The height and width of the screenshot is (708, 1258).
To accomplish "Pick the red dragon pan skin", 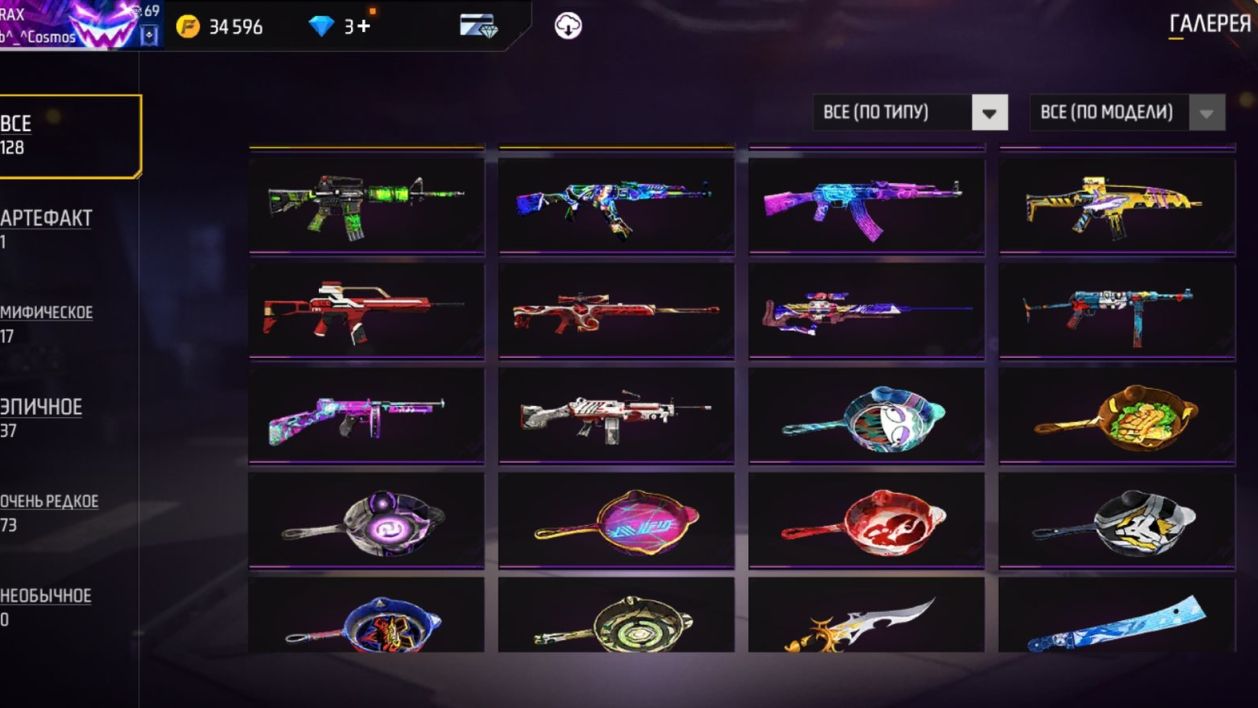I will tap(866, 519).
